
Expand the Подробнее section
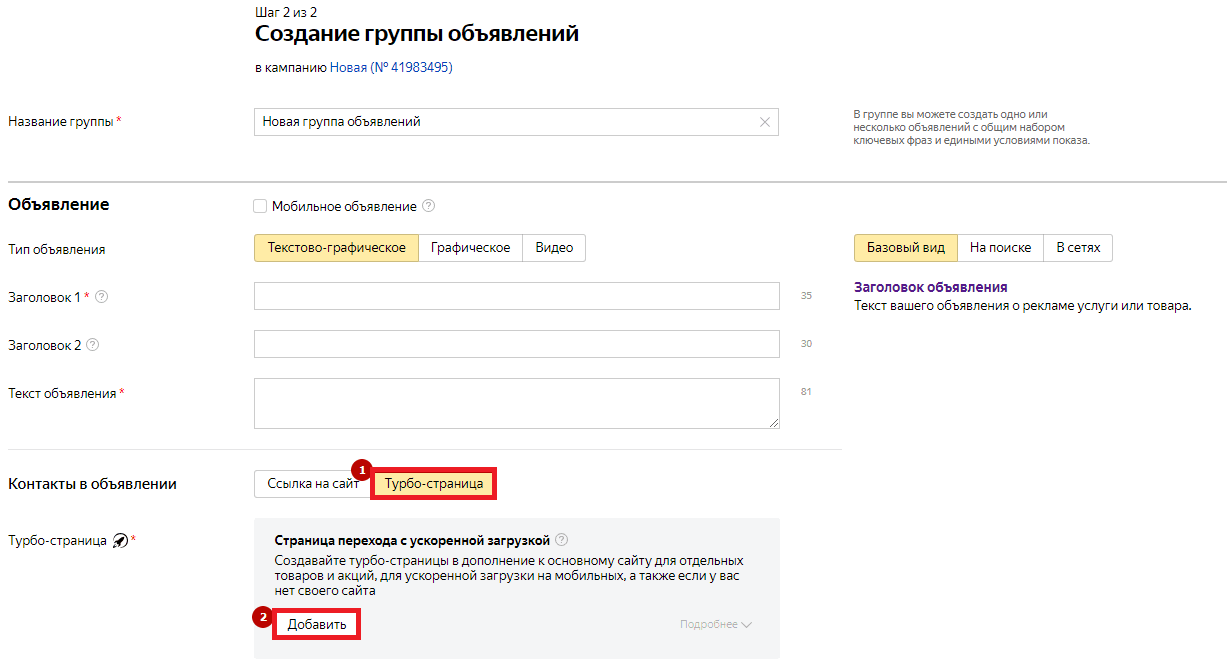click(715, 625)
